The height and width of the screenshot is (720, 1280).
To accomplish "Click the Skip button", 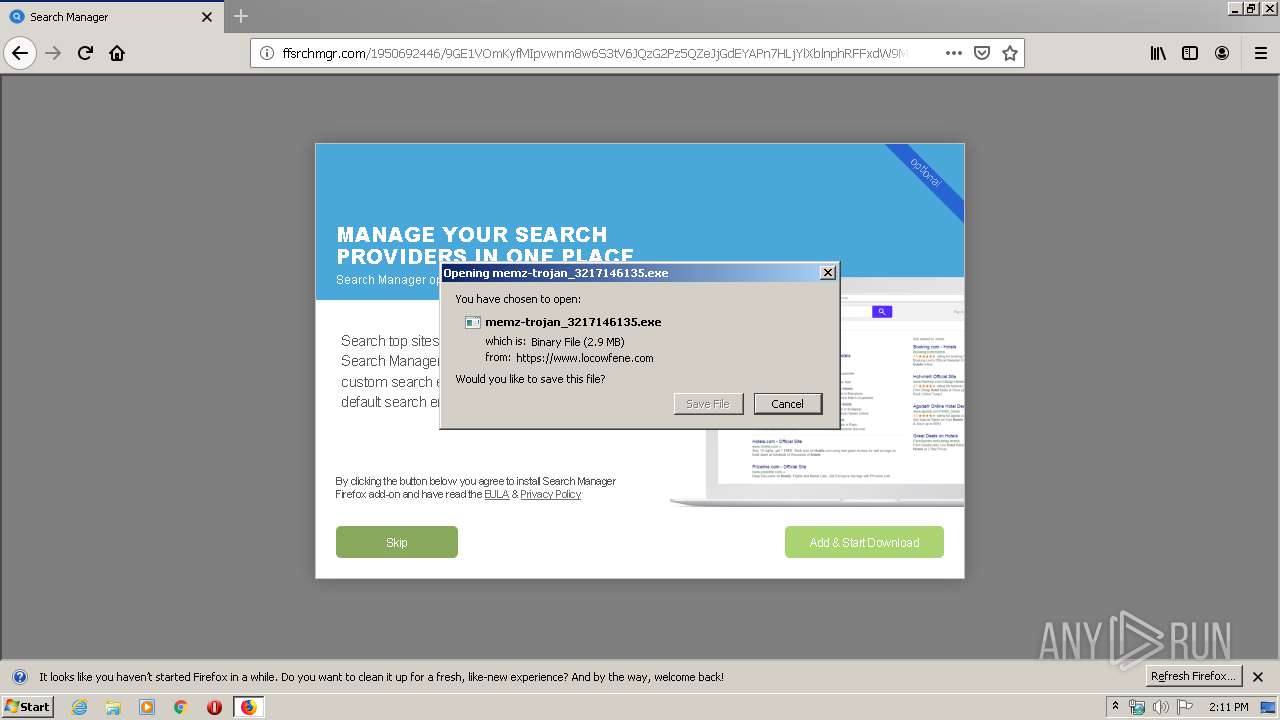I will point(397,542).
